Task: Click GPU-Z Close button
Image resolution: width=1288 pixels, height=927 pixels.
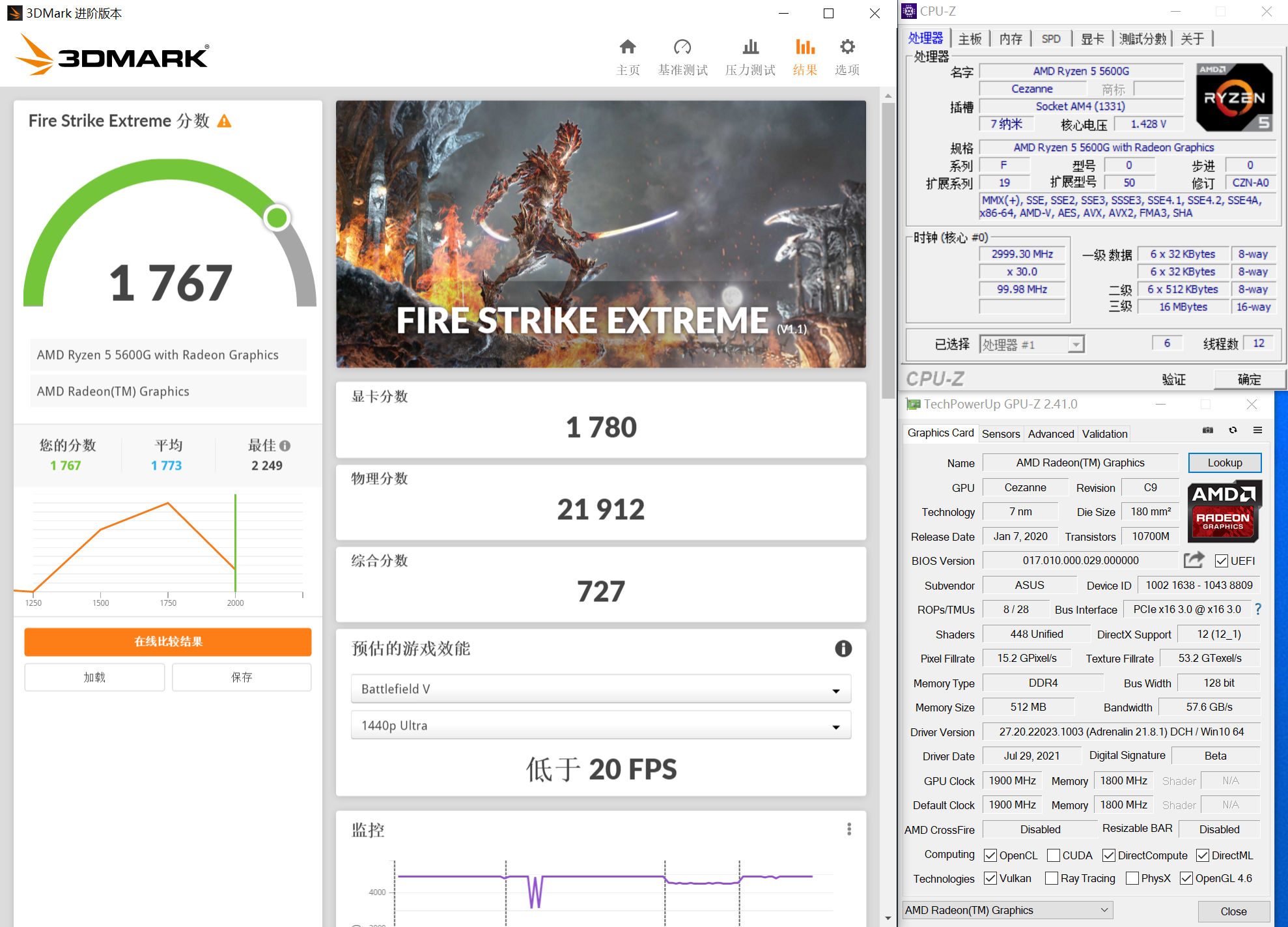Action: tap(1233, 911)
